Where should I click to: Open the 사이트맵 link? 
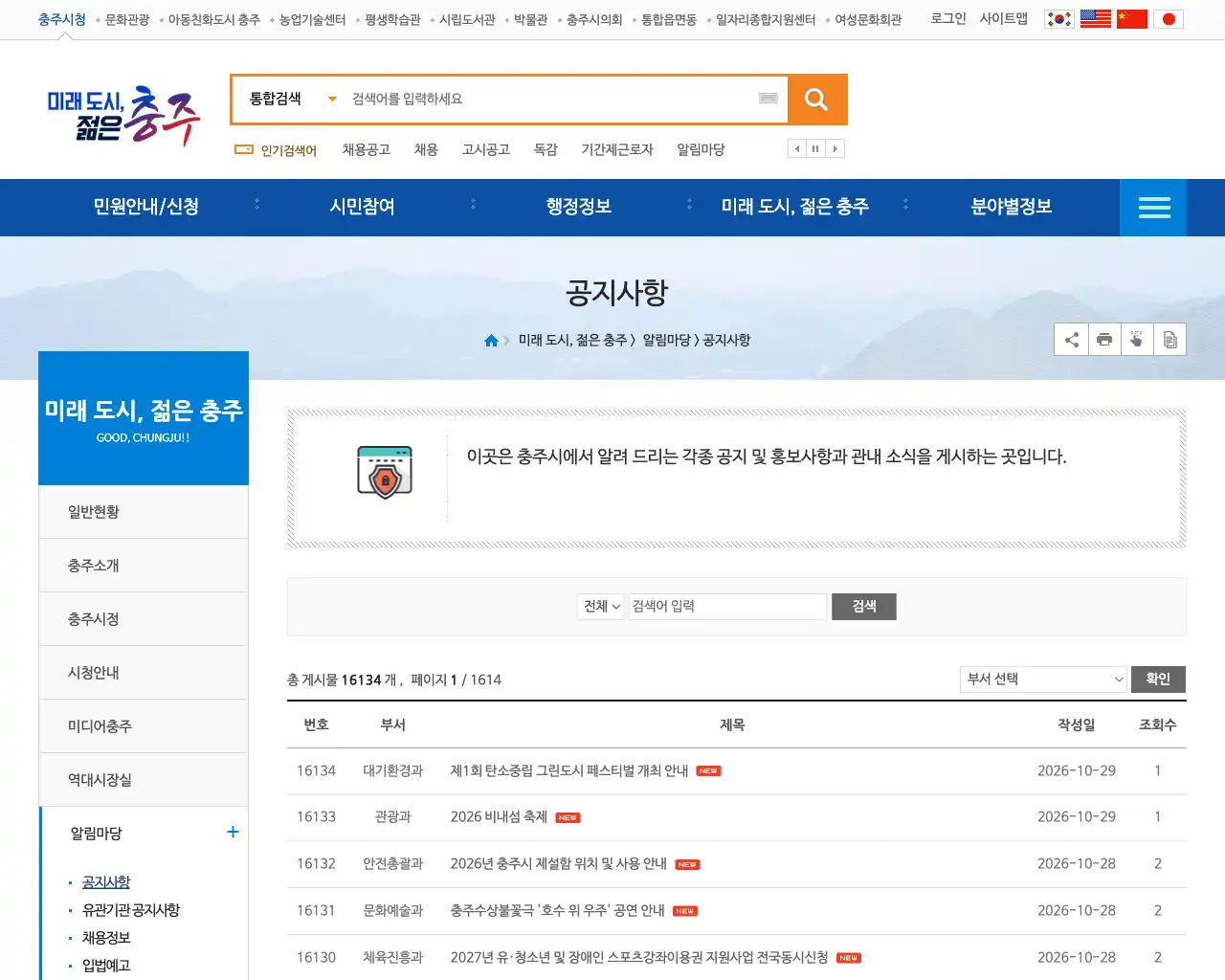[x=1004, y=18]
